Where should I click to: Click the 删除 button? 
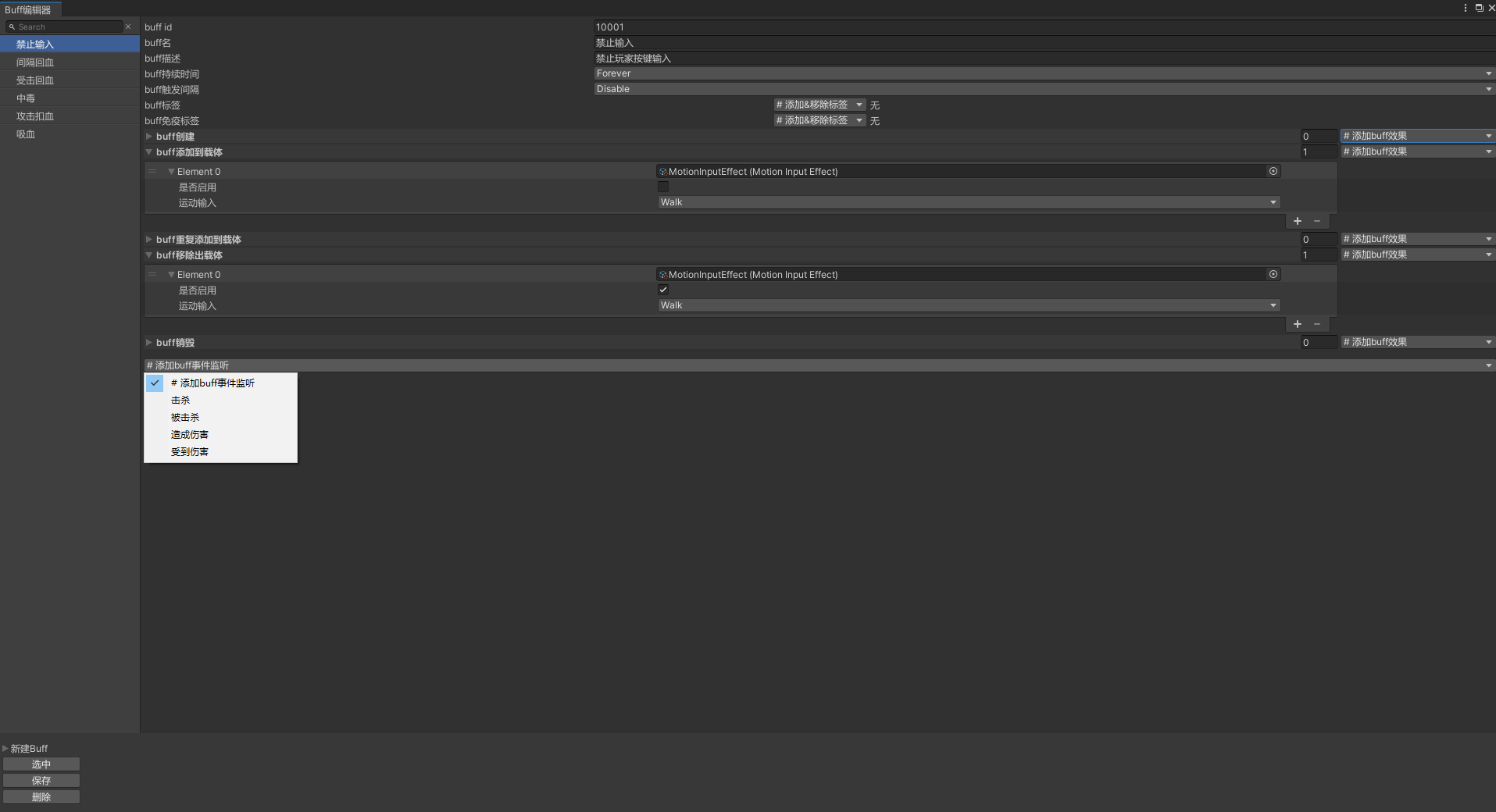(x=41, y=797)
